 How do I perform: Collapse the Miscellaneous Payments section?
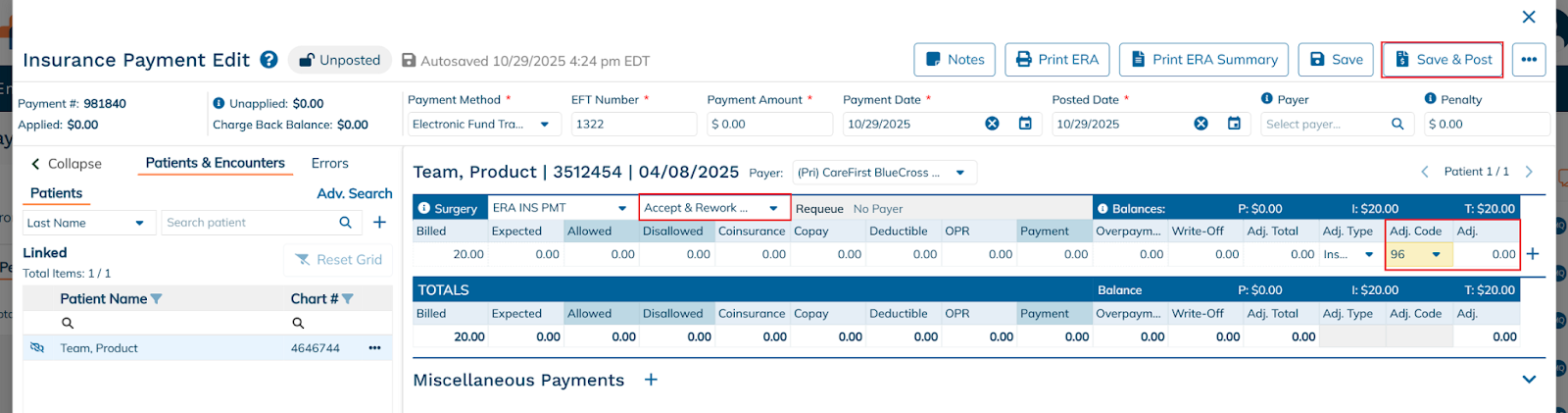point(1529,380)
